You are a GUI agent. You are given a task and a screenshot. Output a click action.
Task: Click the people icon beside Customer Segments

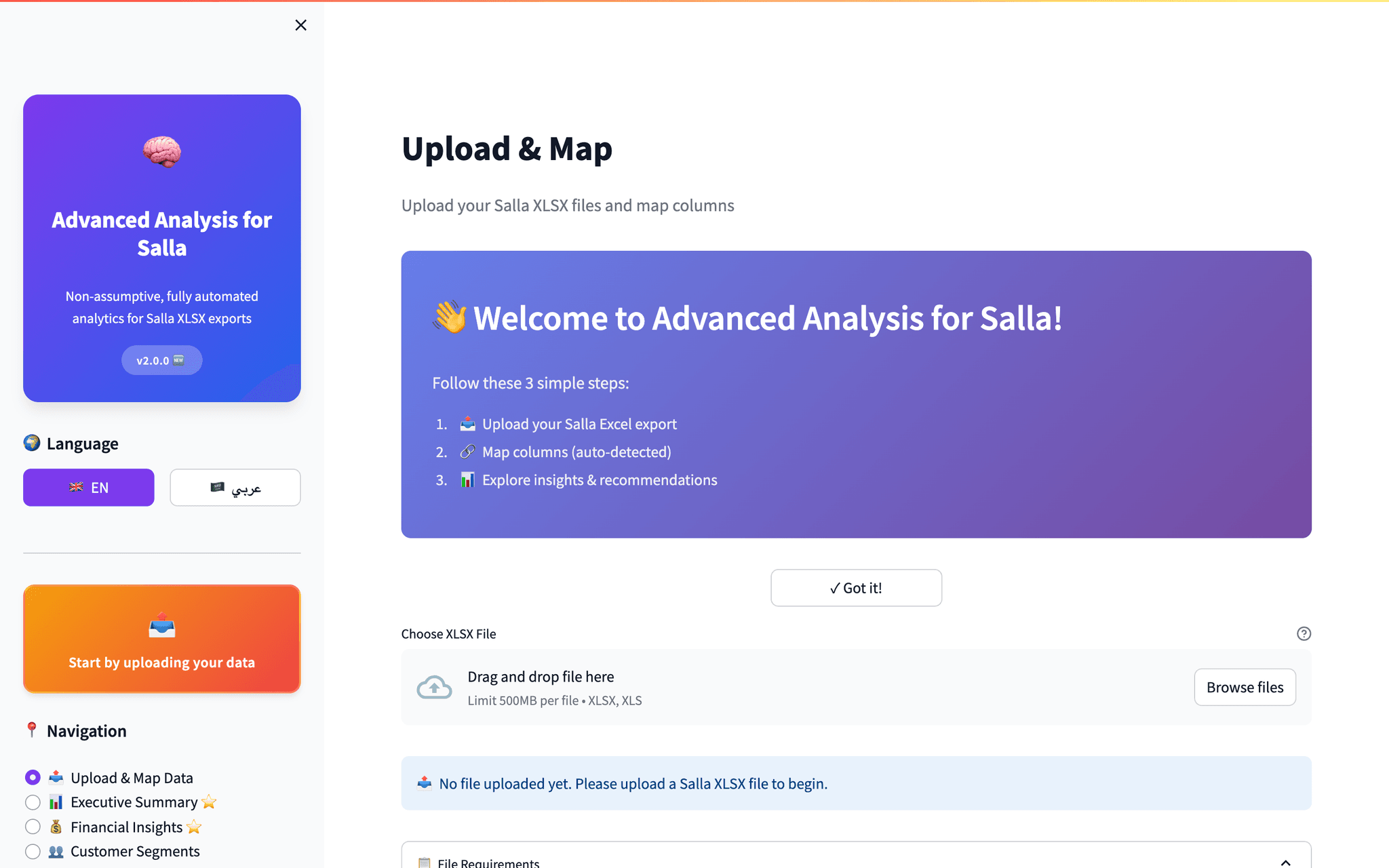point(56,851)
